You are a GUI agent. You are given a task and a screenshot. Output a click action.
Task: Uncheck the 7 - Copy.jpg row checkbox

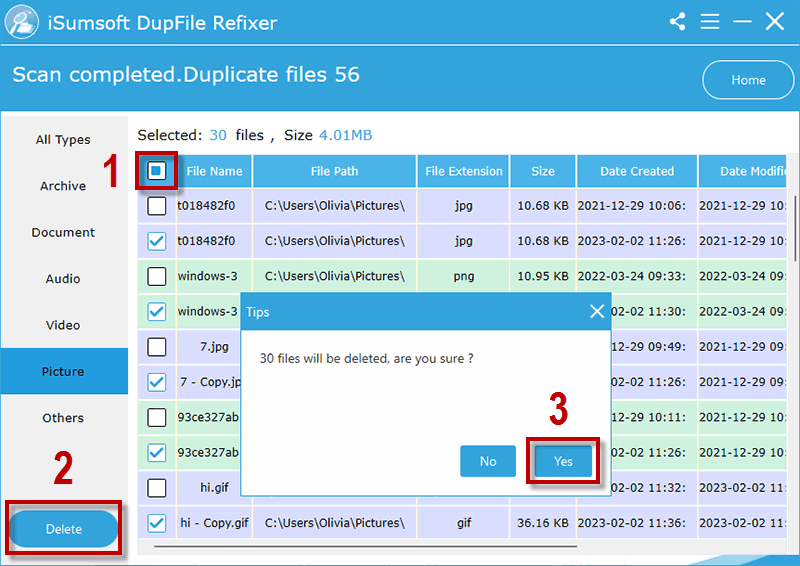coord(157,382)
